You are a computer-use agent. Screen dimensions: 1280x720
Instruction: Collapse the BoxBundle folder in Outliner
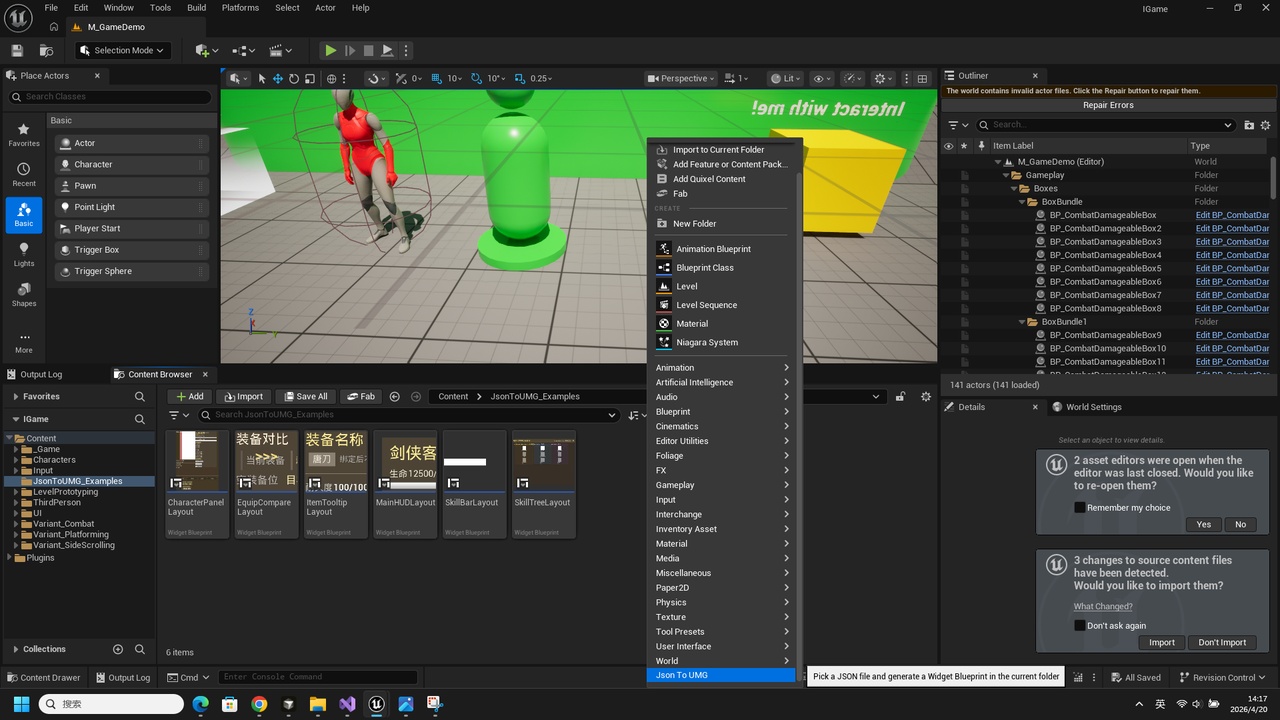(x=1022, y=202)
